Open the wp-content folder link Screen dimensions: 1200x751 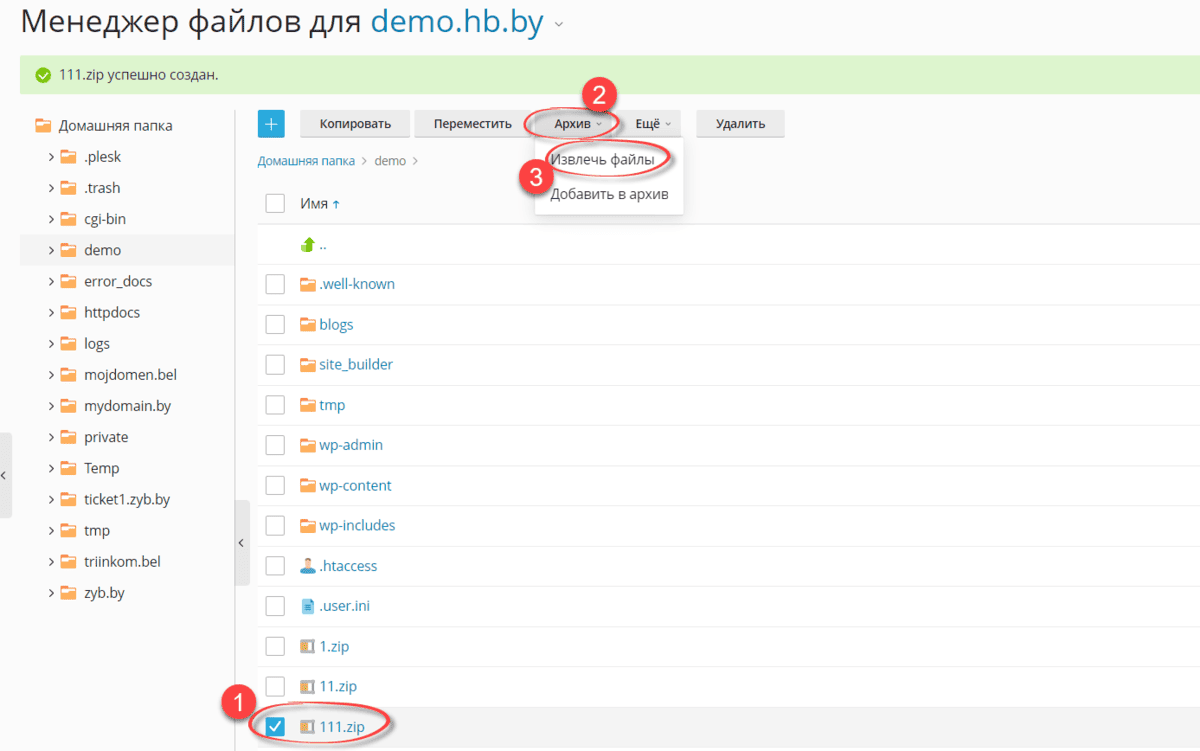coord(355,486)
